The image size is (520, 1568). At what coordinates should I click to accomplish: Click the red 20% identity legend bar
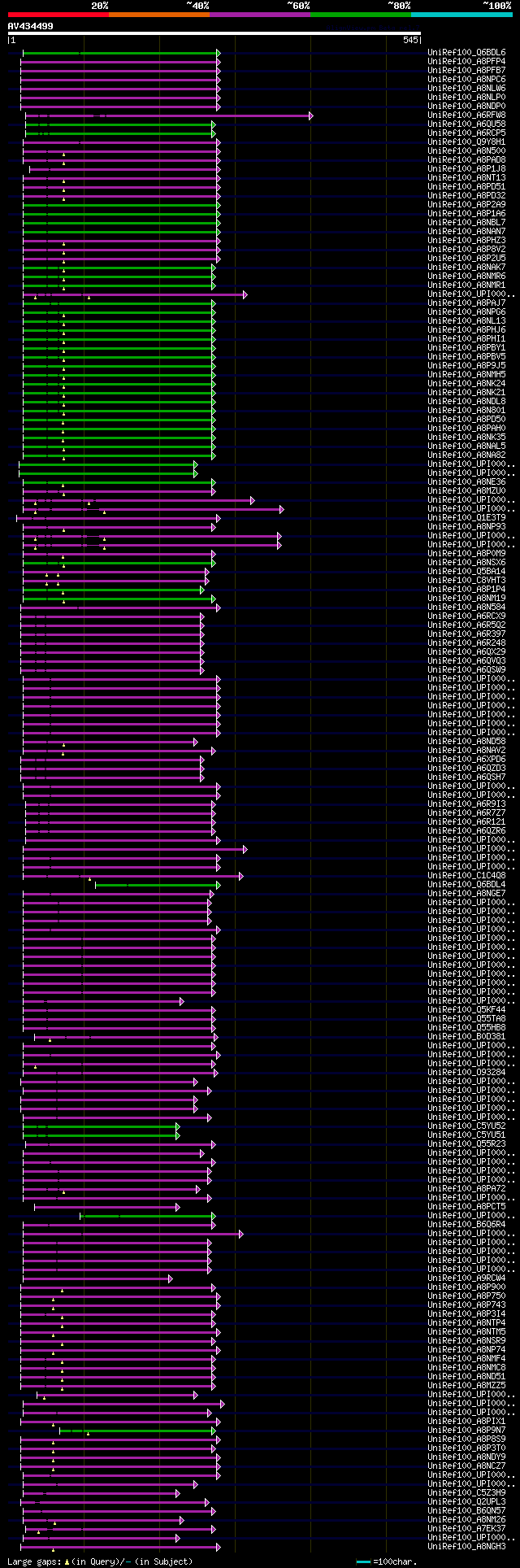pos(58,14)
